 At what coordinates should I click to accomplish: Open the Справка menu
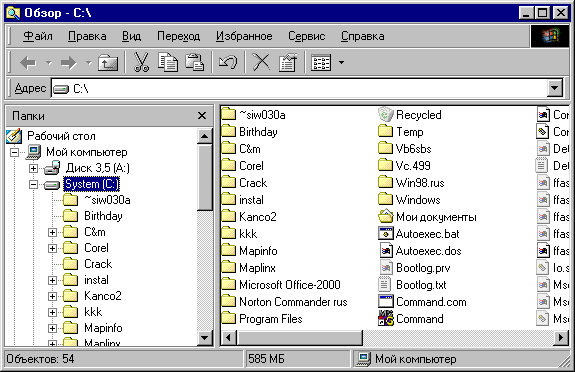pyautogui.click(x=363, y=36)
